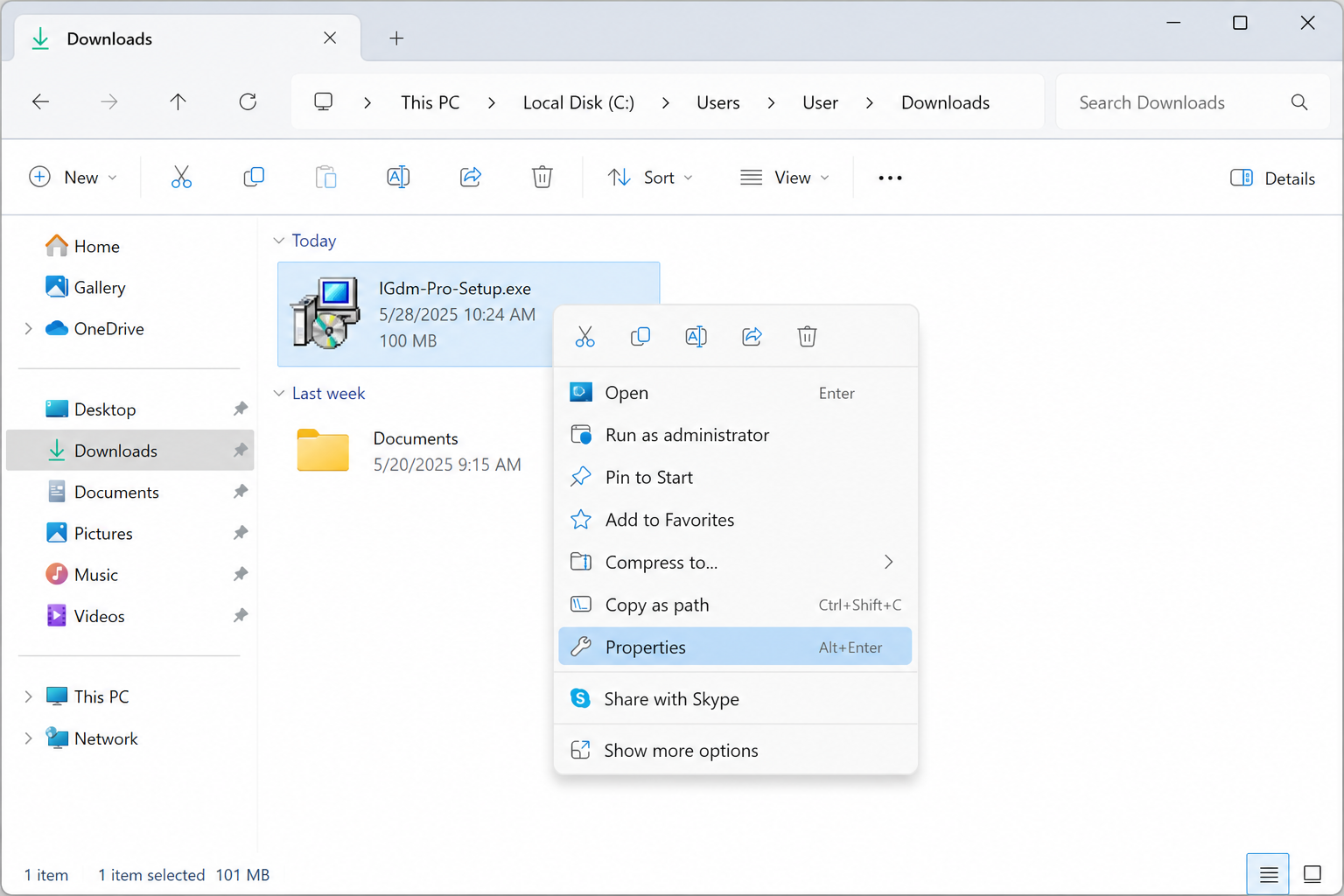Viewport: 1344px width, 896px height.
Task: Toggle the Details pane
Action: (1272, 178)
